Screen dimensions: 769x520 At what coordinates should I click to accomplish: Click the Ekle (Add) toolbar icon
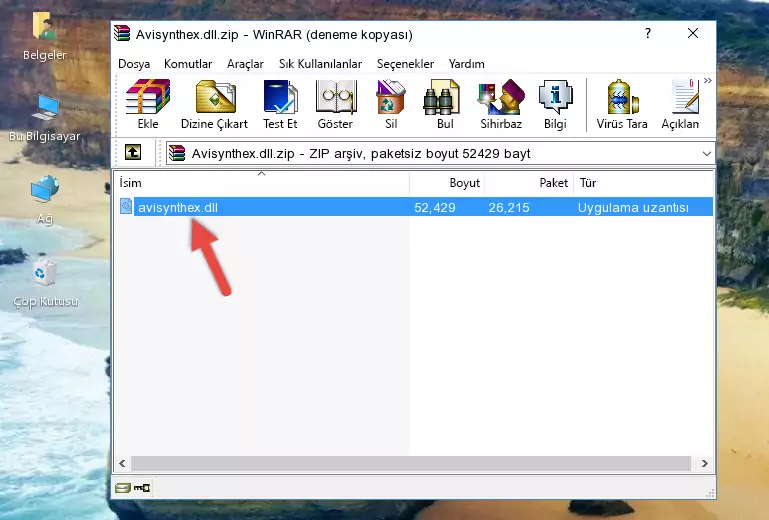(148, 104)
